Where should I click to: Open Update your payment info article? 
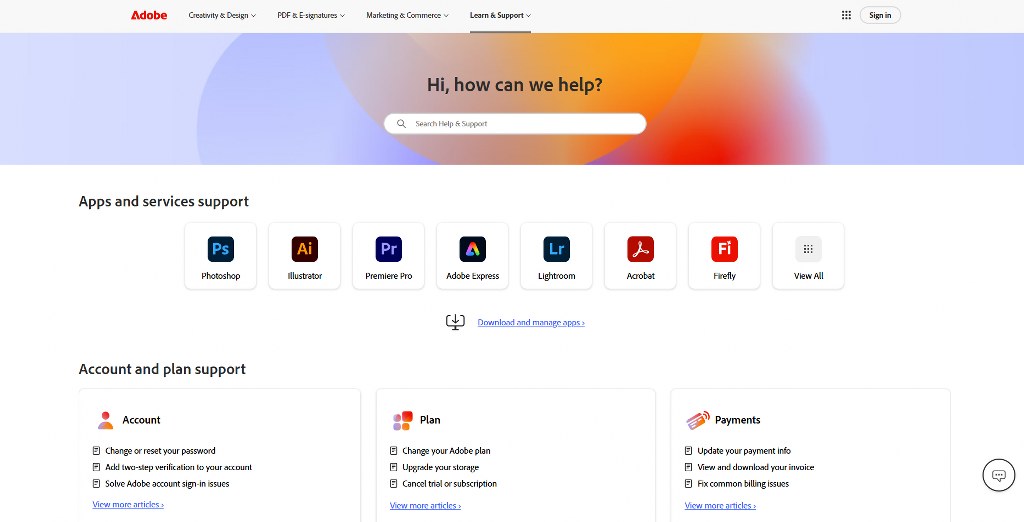tap(744, 451)
